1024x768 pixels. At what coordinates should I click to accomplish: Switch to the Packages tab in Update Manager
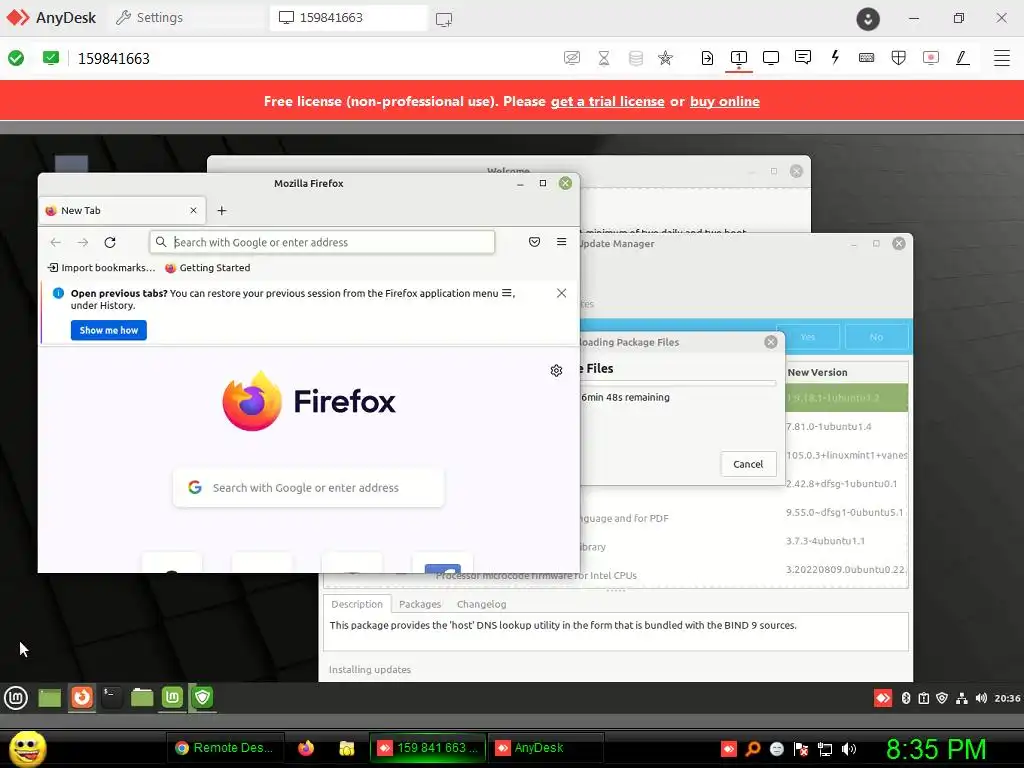coord(420,604)
